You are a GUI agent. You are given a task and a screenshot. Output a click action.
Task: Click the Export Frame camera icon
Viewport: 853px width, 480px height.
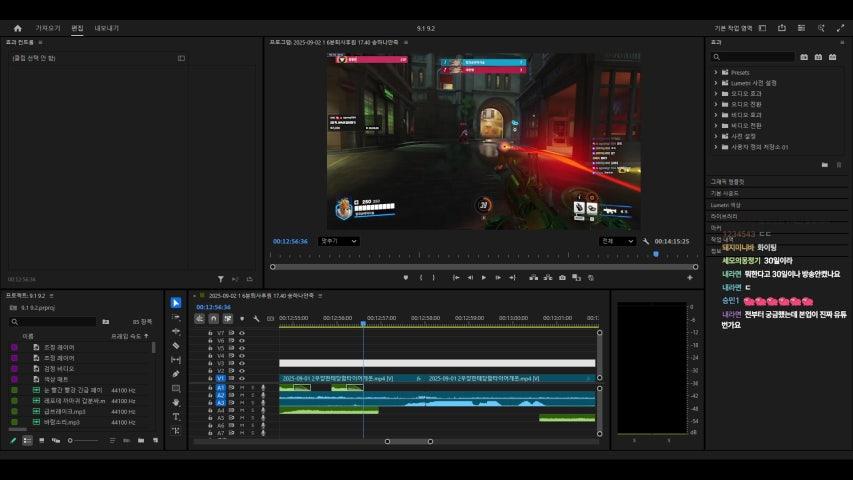562,277
